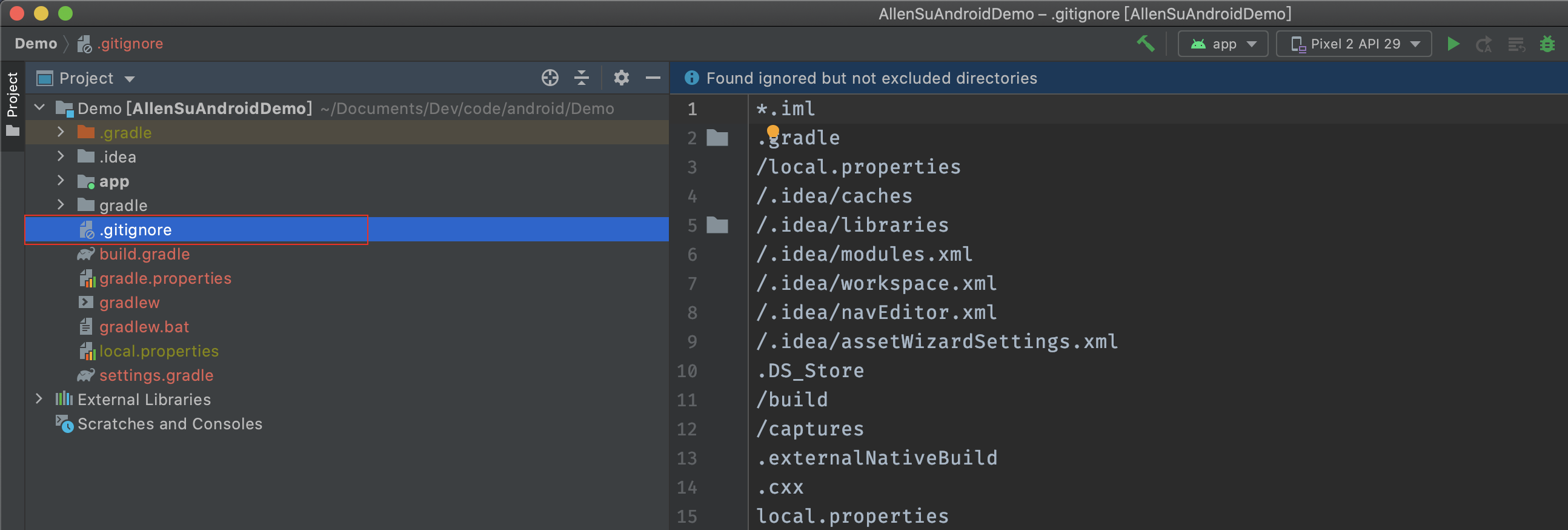Click the folder gutter icon on line 2
The image size is (1568, 530).
point(717,138)
